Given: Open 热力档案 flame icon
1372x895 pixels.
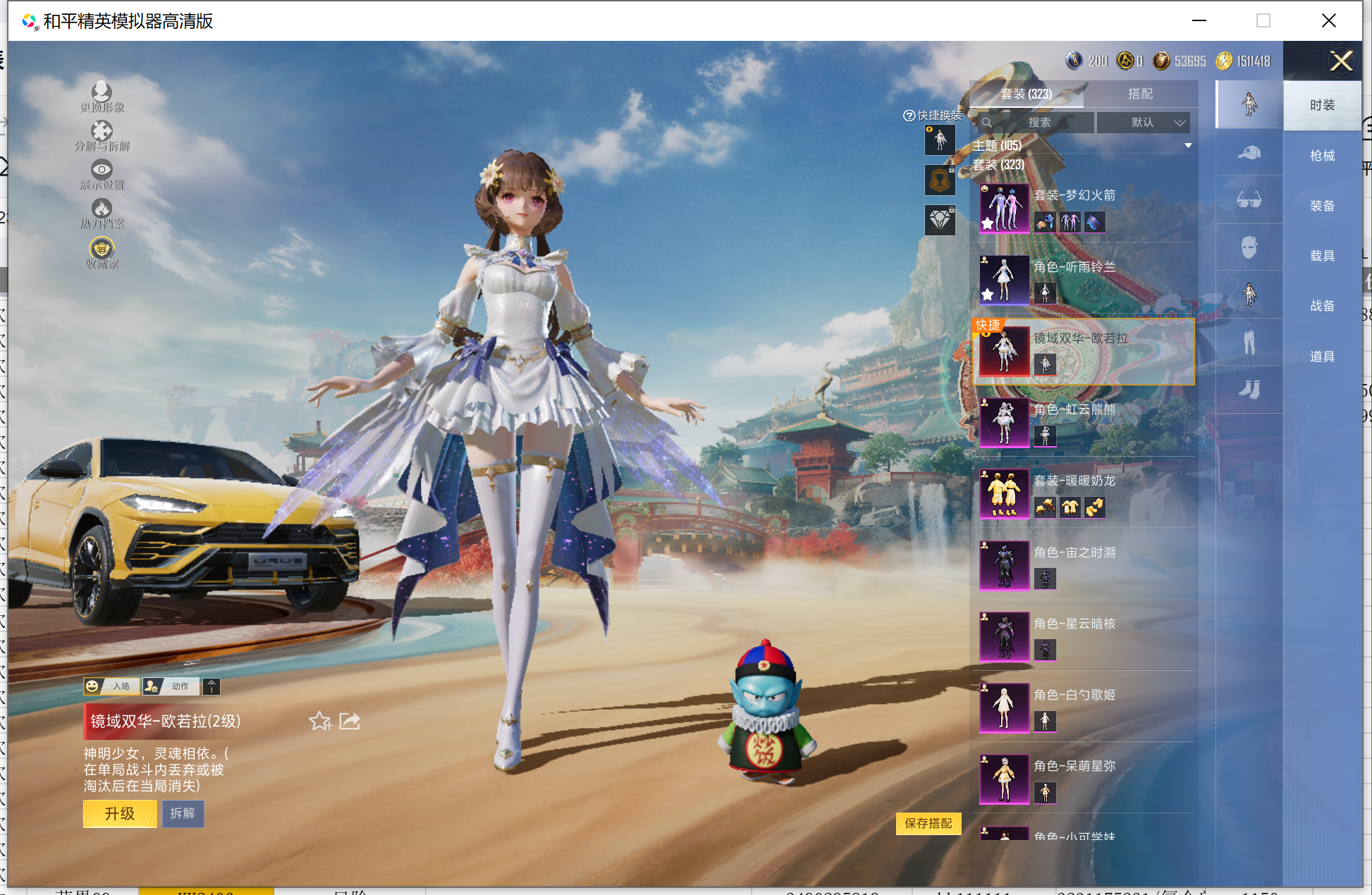Looking at the screenshot, I should [x=102, y=209].
